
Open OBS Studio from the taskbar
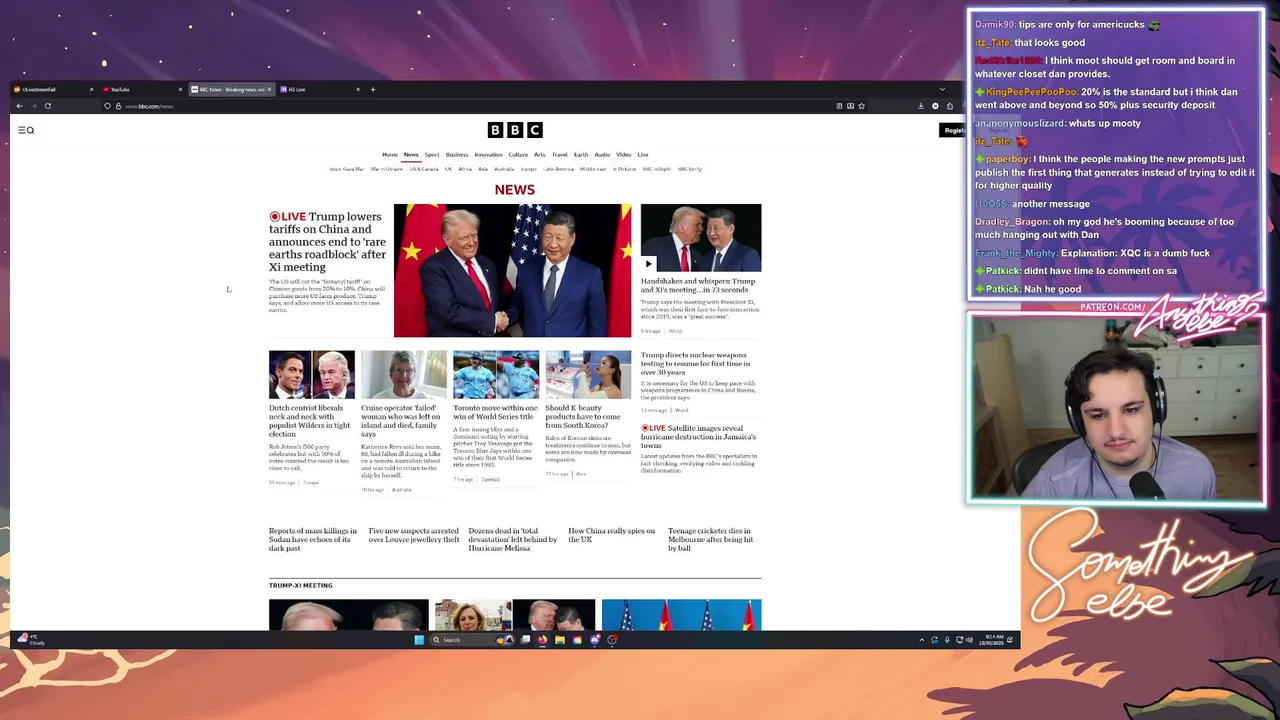coord(612,640)
